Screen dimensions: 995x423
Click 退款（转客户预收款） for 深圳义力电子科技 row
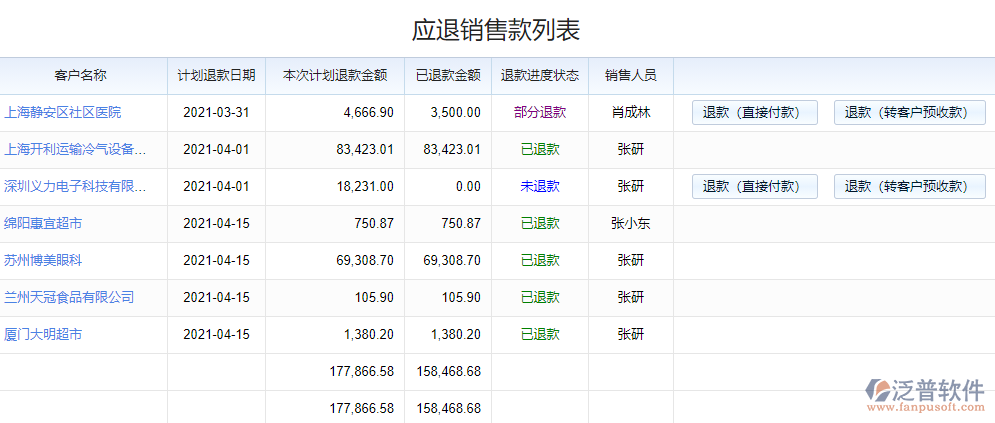[x=909, y=187]
